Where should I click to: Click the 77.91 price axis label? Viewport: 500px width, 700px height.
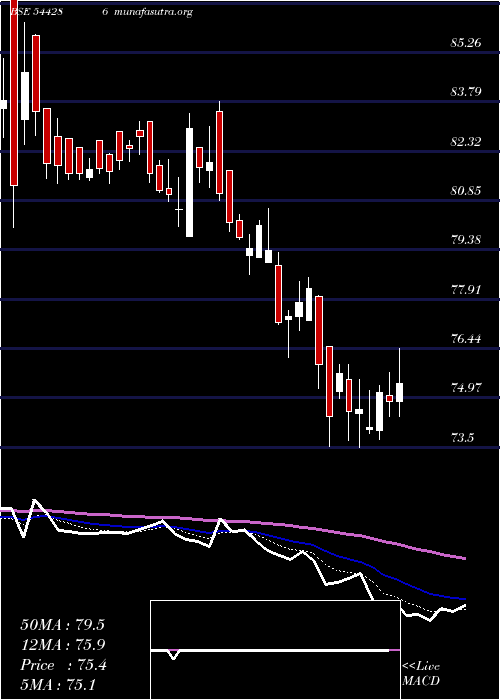point(466,290)
